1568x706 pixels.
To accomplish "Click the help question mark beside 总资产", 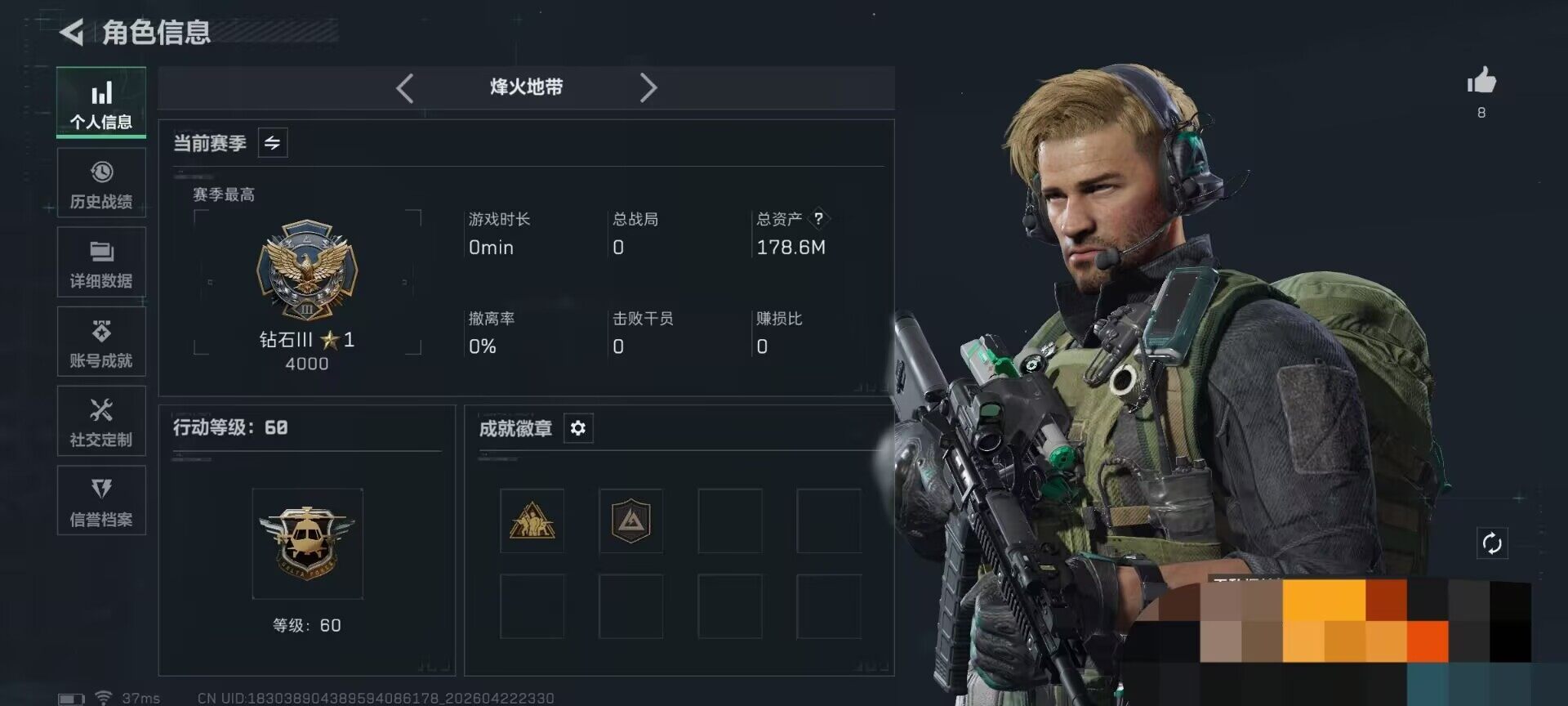I will pyautogui.click(x=818, y=218).
